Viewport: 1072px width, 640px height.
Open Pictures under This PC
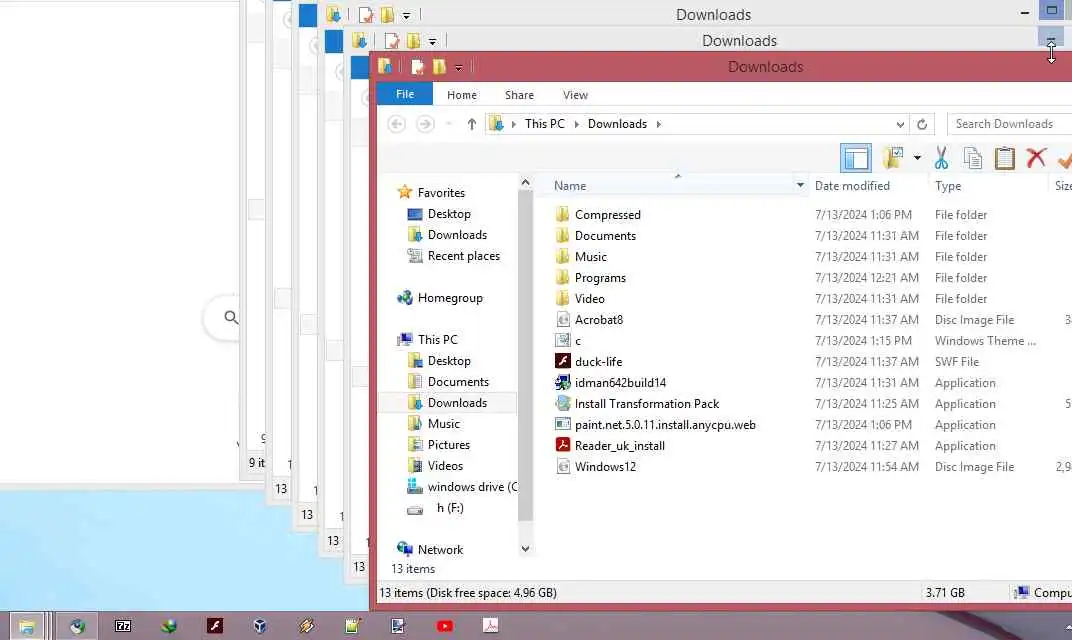point(448,445)
